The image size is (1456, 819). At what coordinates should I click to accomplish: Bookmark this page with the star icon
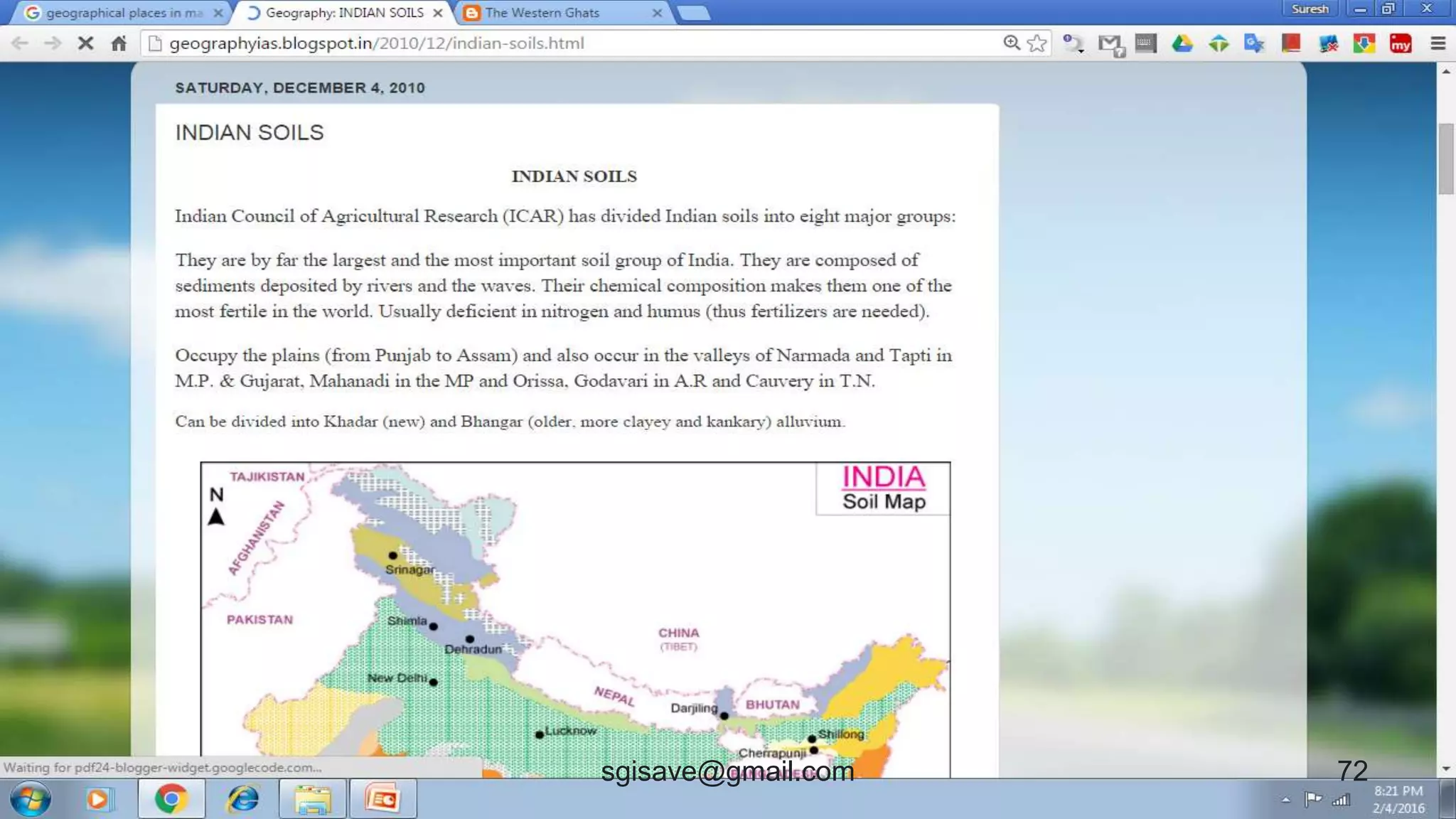point(1037,43)
